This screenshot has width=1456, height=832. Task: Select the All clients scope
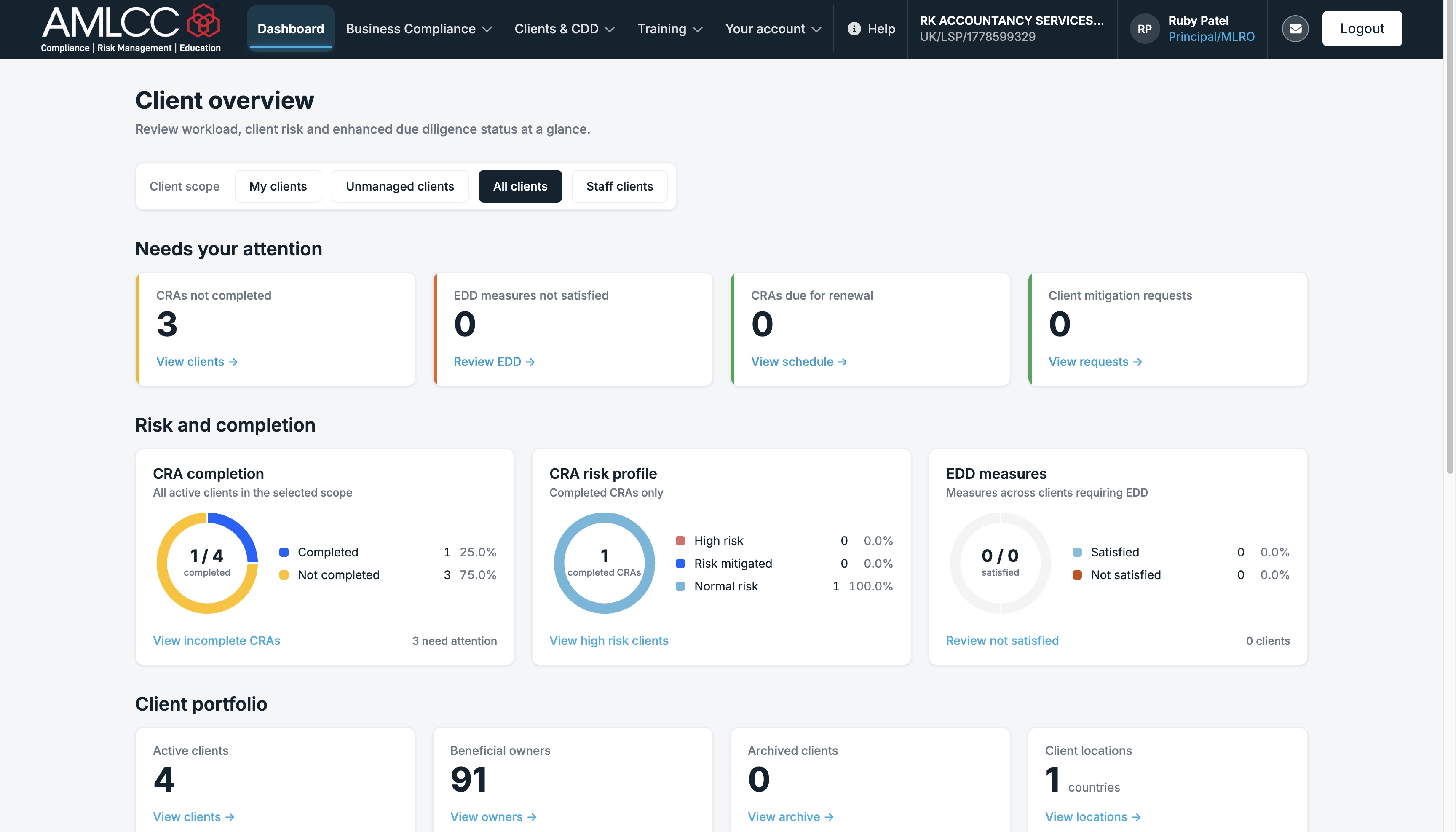pyautogui.click(x=520, y=186)
